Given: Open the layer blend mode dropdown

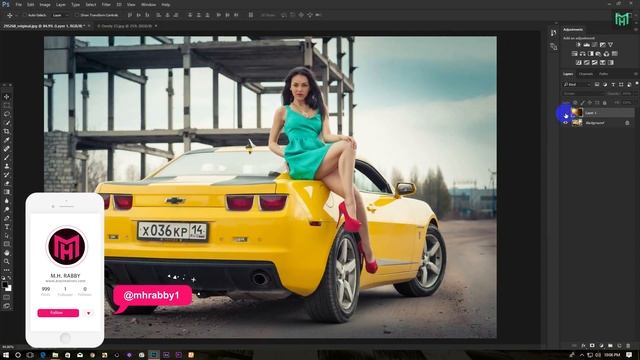Looking at the screenshot, I should tap(584, 93).
